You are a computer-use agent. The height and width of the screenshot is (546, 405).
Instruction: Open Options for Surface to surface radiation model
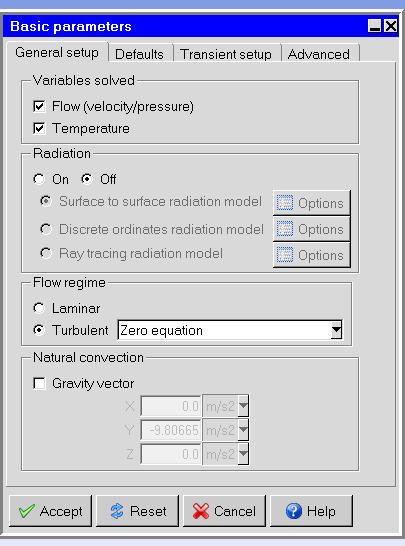point(311,203)
